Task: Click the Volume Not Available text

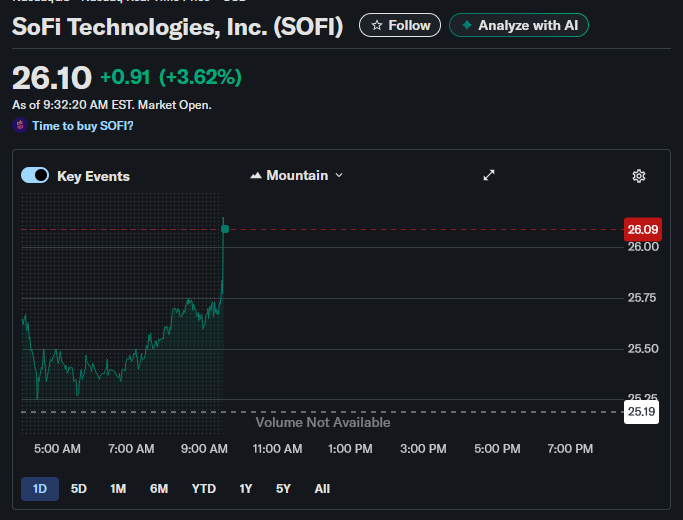Action: coord(323,422)
